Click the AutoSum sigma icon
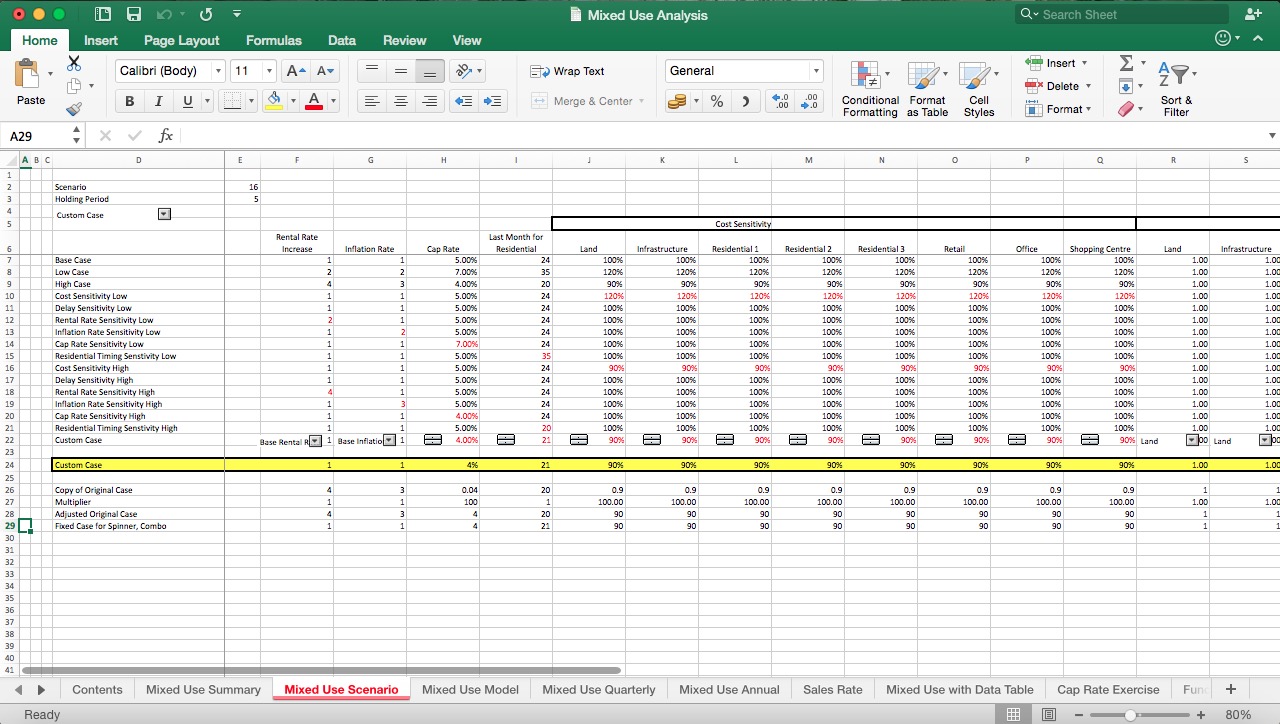Image resolution: width=1280 pixels, height=724 pixels. pyautogui.click(x=1126, y=63)
